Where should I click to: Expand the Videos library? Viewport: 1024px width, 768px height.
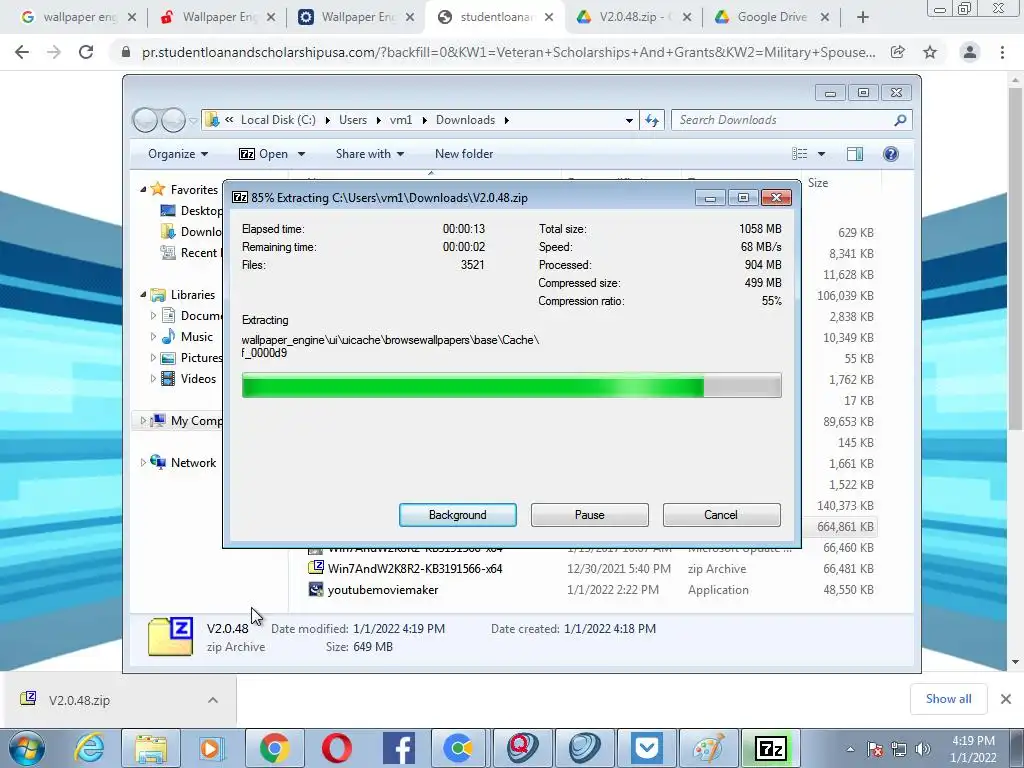click(153, 379)
